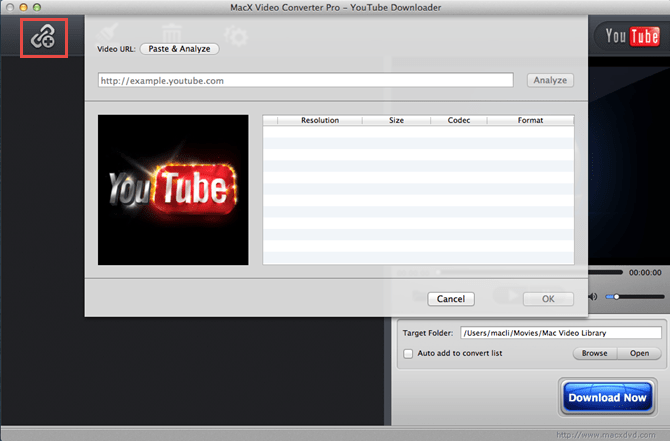Click the Format column header
This screenshot has width=670, height=441.
pos(530,120)
